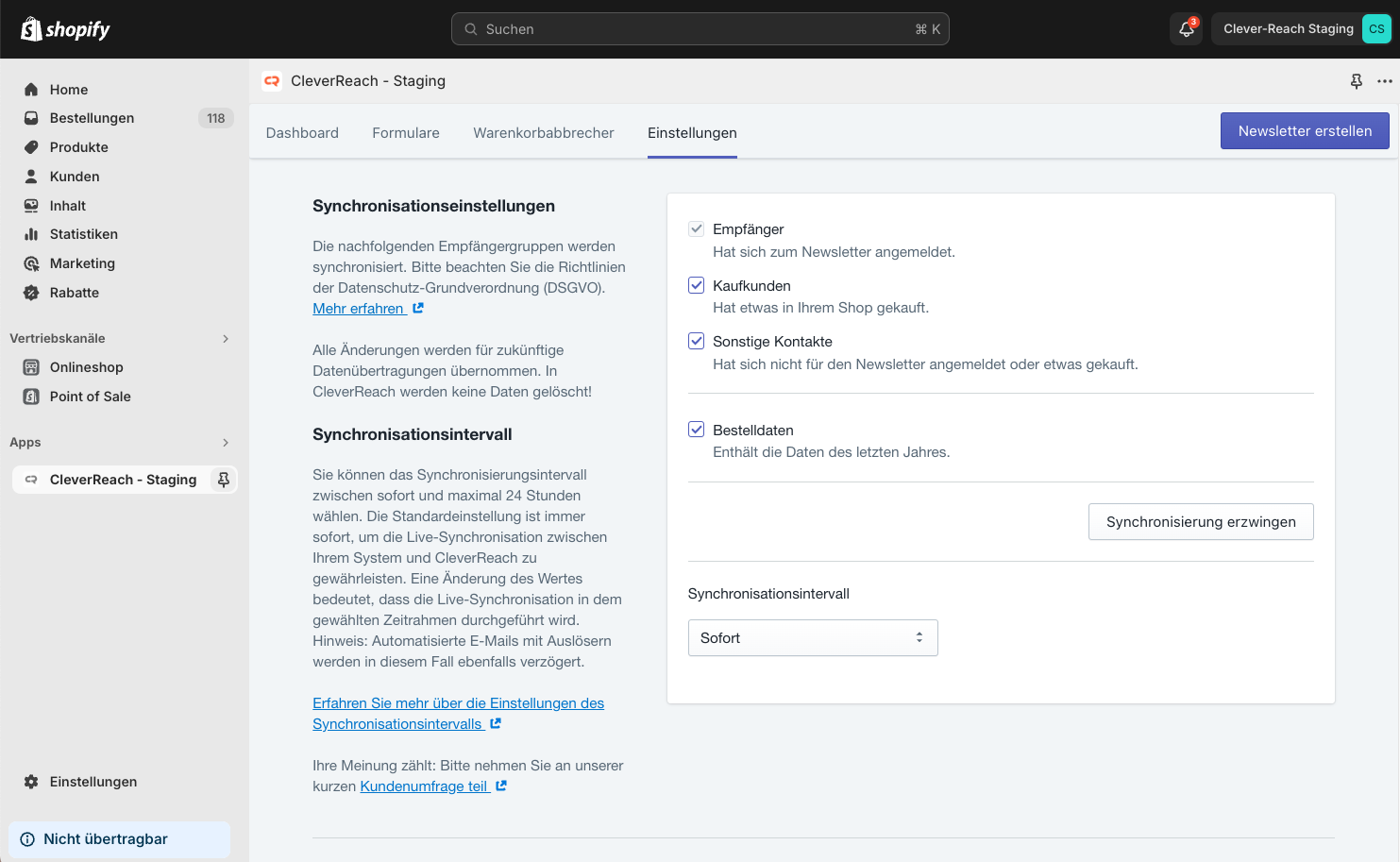The width and height of the screenshot is (1400, 862).
Task: Click the Kaufkunden label text
Action: pyautogui.click(x=751, y=286)
